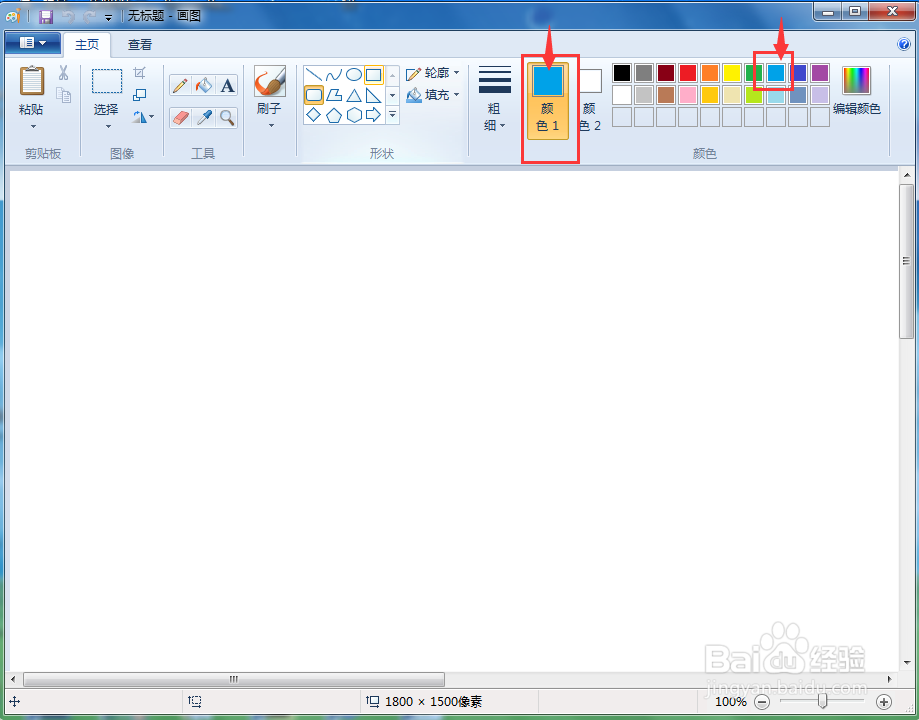
Task: Pick the dark gray color swatch
Action: 644,73
